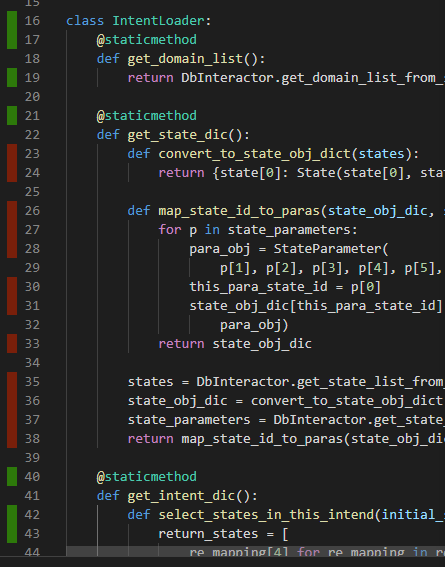Click line number 20 in the gutter
This screenshot has width=445, height=567.
pyautogui.click(x=32, y=97)
